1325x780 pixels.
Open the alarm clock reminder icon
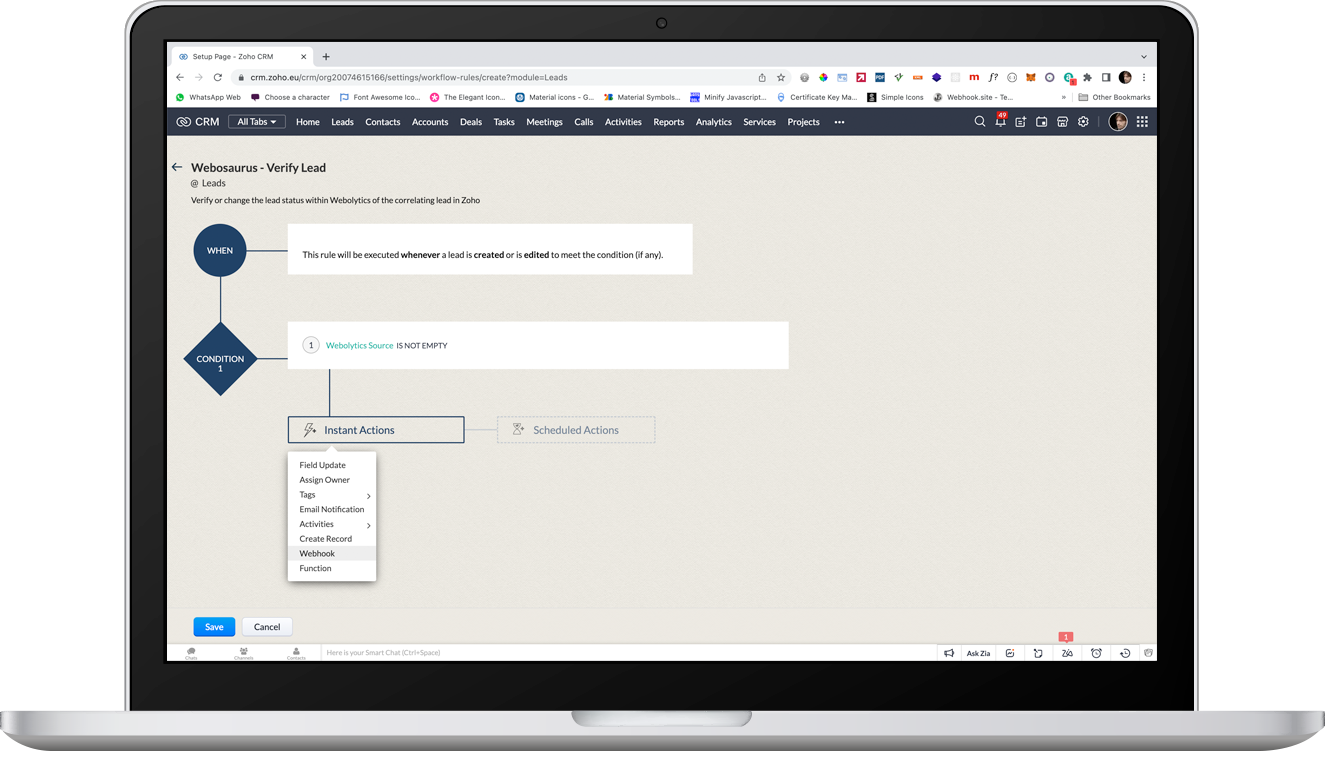[x=1096, y=652]
